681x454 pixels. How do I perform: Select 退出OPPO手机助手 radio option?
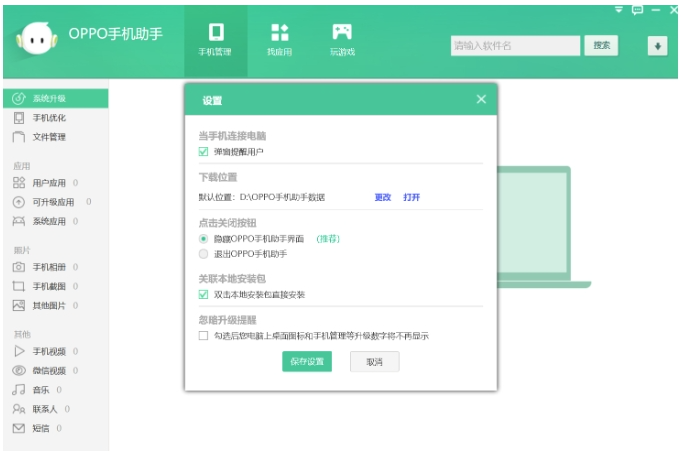tap(204, 254)
